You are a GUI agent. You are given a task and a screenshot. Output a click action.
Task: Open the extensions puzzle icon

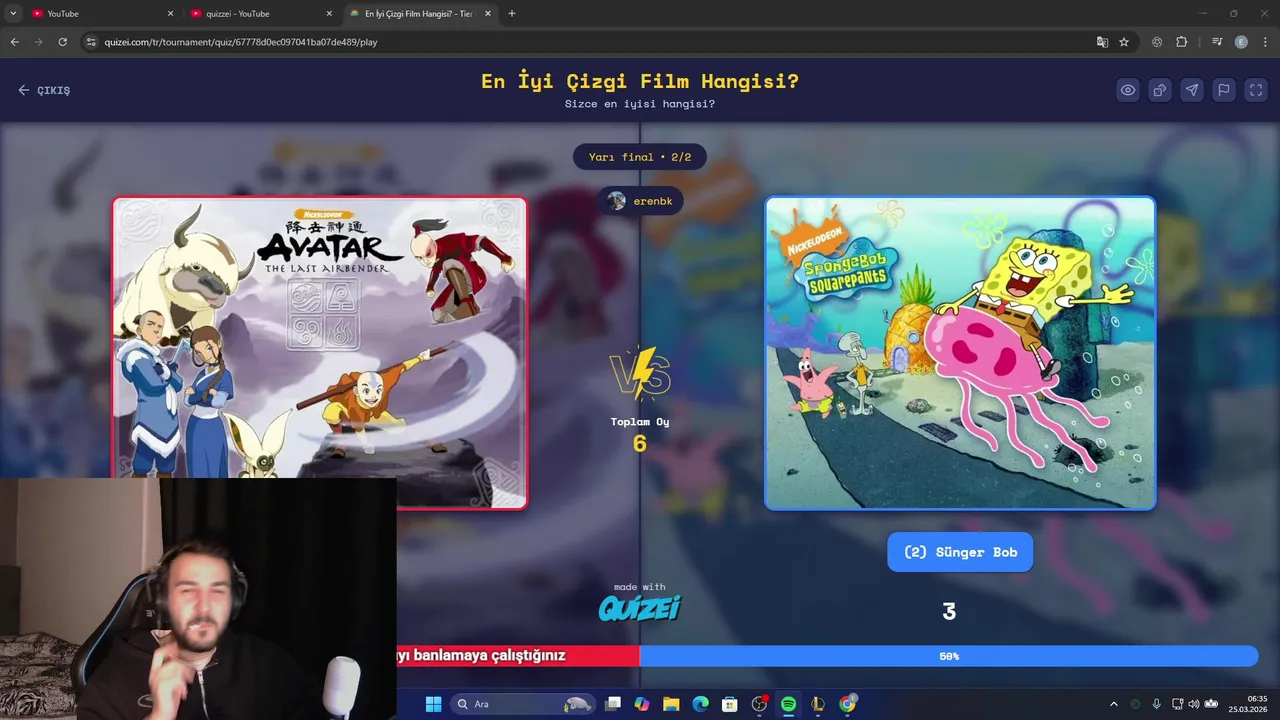1181,42
